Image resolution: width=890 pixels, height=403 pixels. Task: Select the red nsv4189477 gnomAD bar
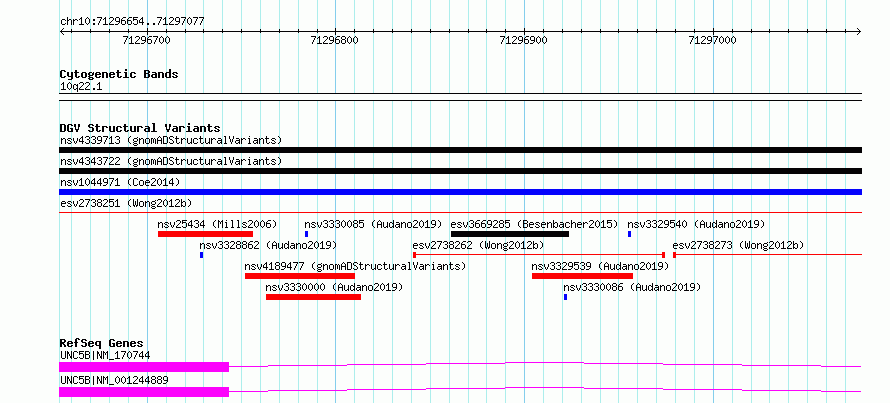300,276
